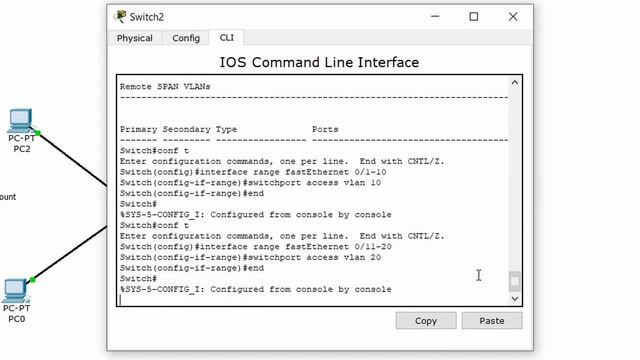
Task: Switch to the Physical tab
Action: 135,38
